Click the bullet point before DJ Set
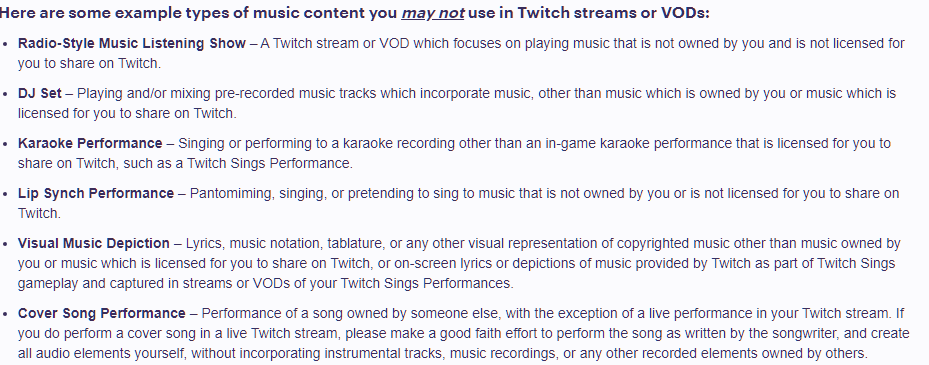 point(6,95)
